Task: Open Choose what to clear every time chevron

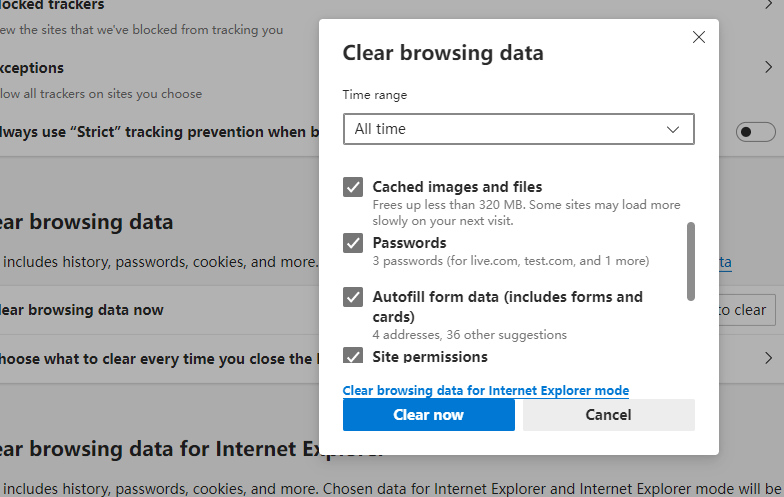Action: click(x=768, y=358)
